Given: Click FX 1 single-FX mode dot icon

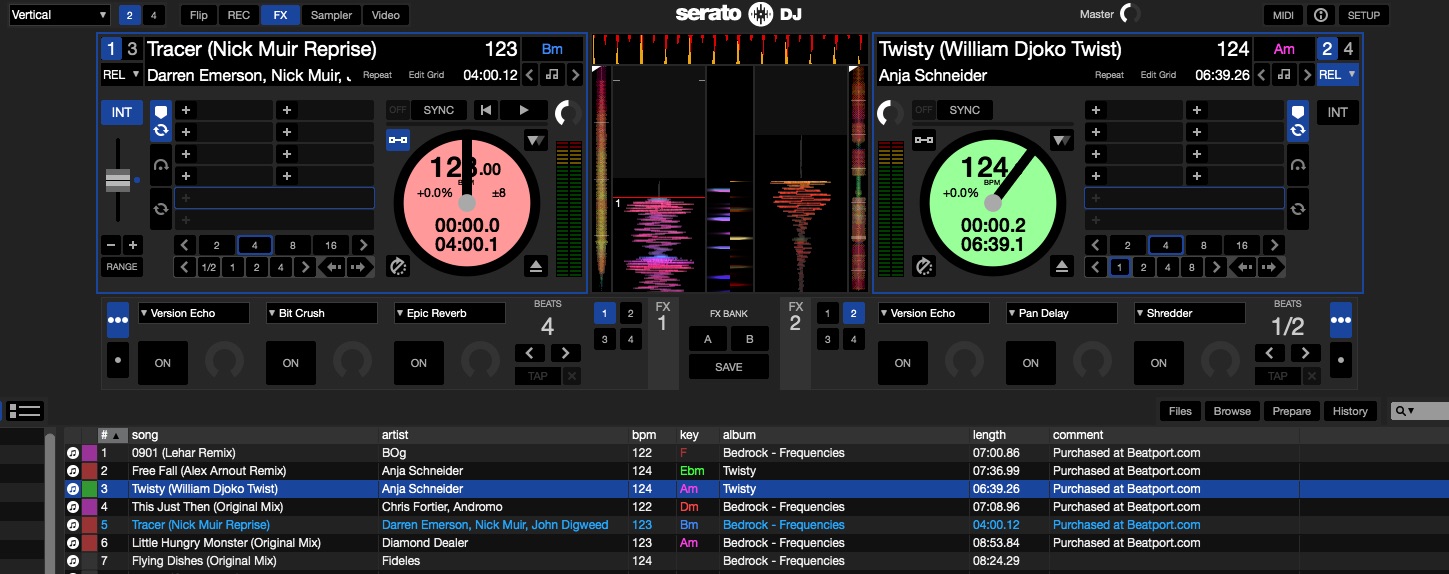Looking at the screenshot, I should coord(118,360).
